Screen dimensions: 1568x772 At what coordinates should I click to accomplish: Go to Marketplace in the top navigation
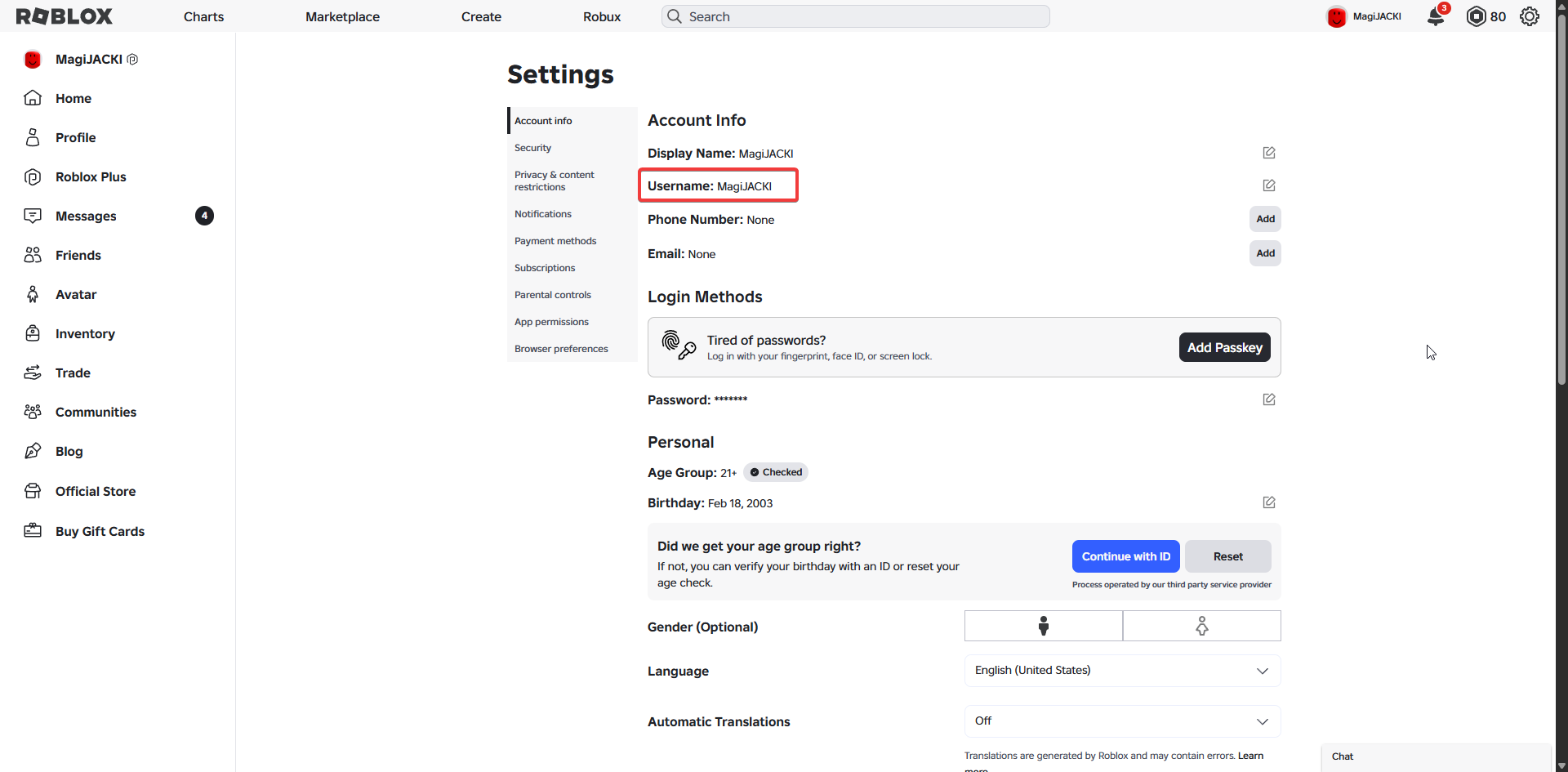[342, 16]
